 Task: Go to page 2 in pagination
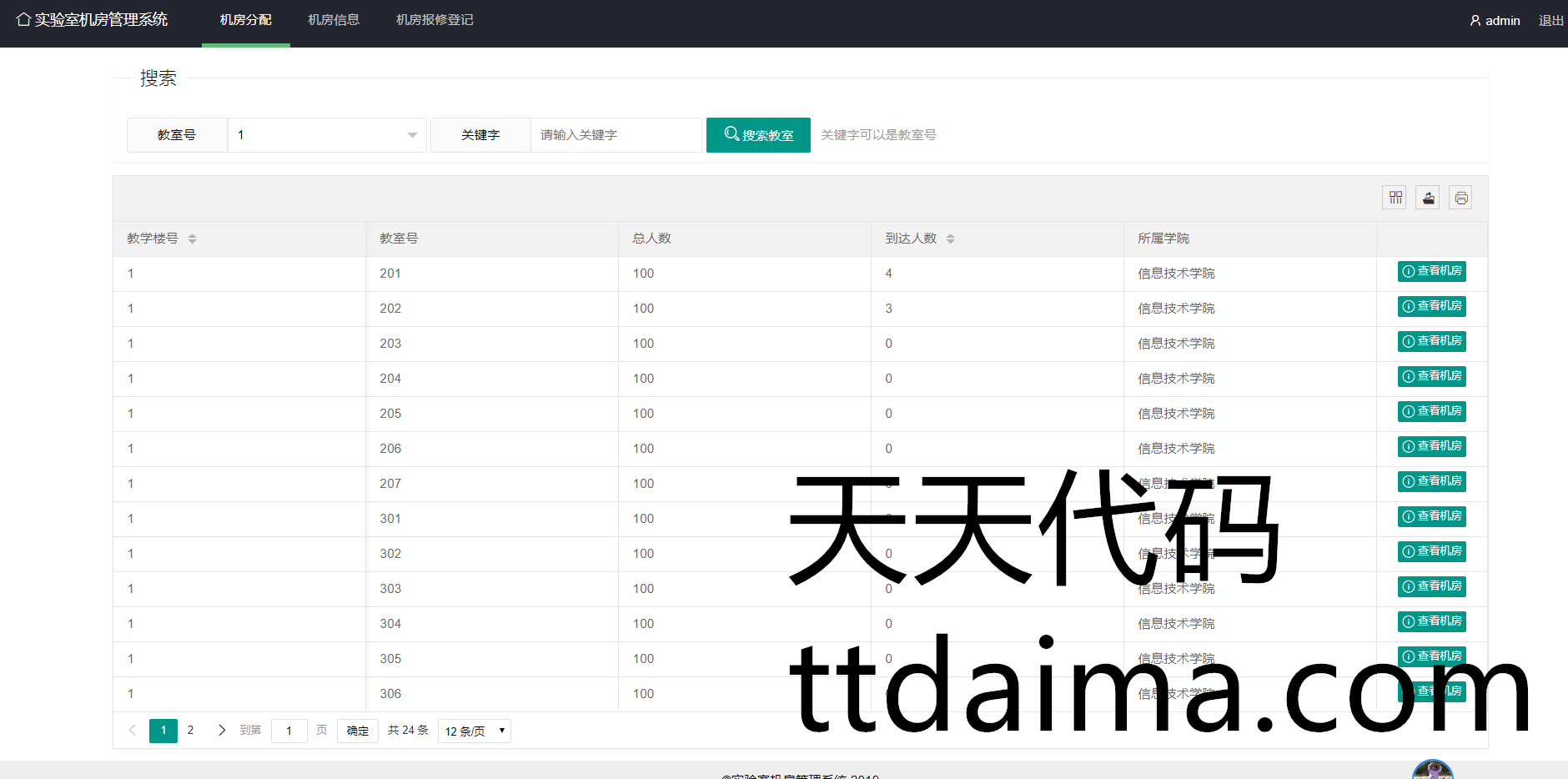(x=190, y=730)
